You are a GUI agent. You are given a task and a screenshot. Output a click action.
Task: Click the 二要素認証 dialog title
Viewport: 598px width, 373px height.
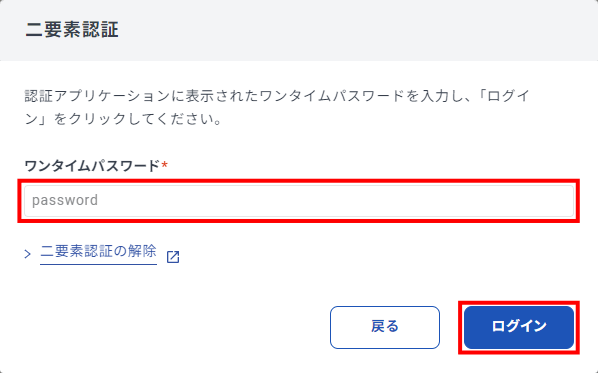72,29
